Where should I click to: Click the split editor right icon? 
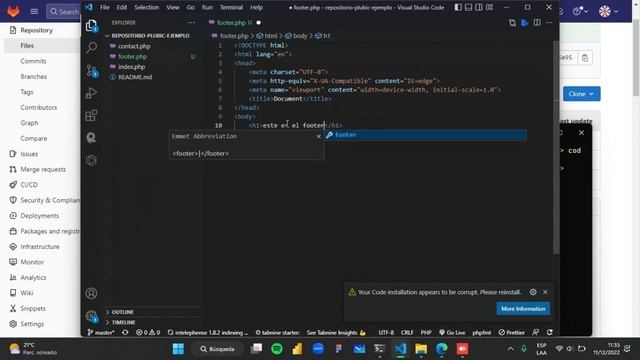(x=537, y=22)
